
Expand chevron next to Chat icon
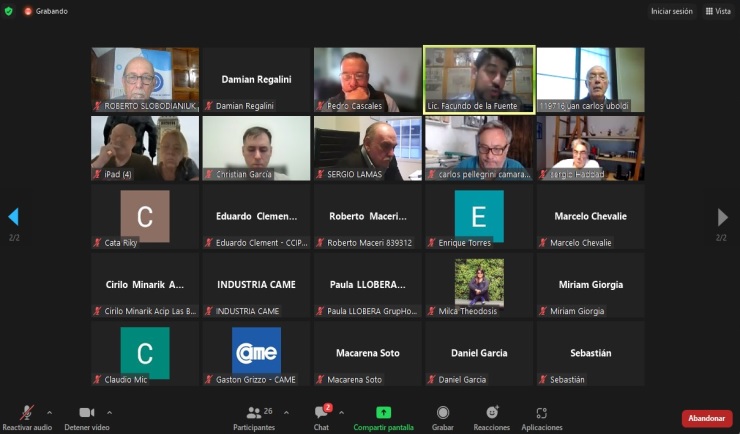click(x=341, y=413)
